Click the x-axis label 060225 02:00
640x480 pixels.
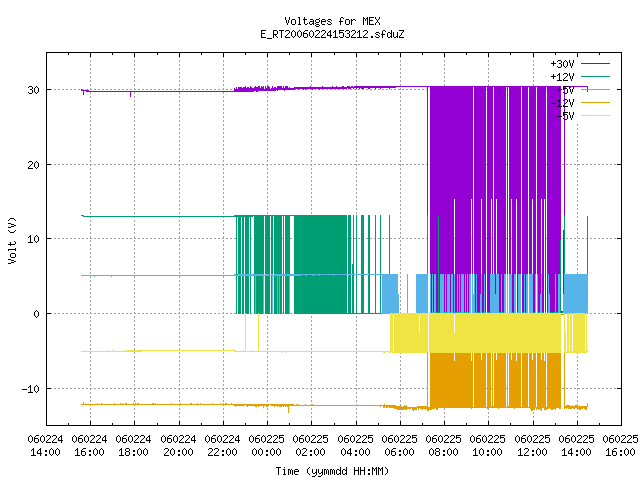[x=311, y=446]
